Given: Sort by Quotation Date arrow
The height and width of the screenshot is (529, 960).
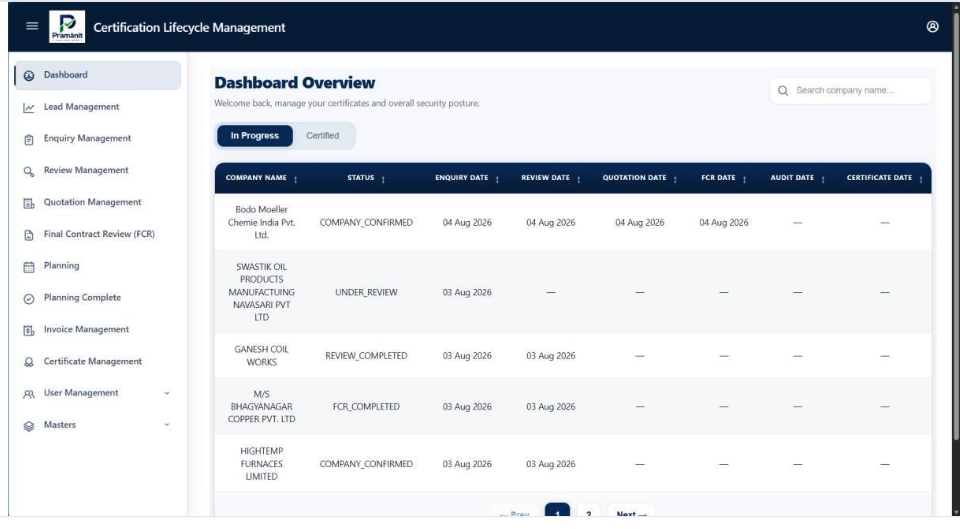Looking at the screenshot, I should (675, 179).
